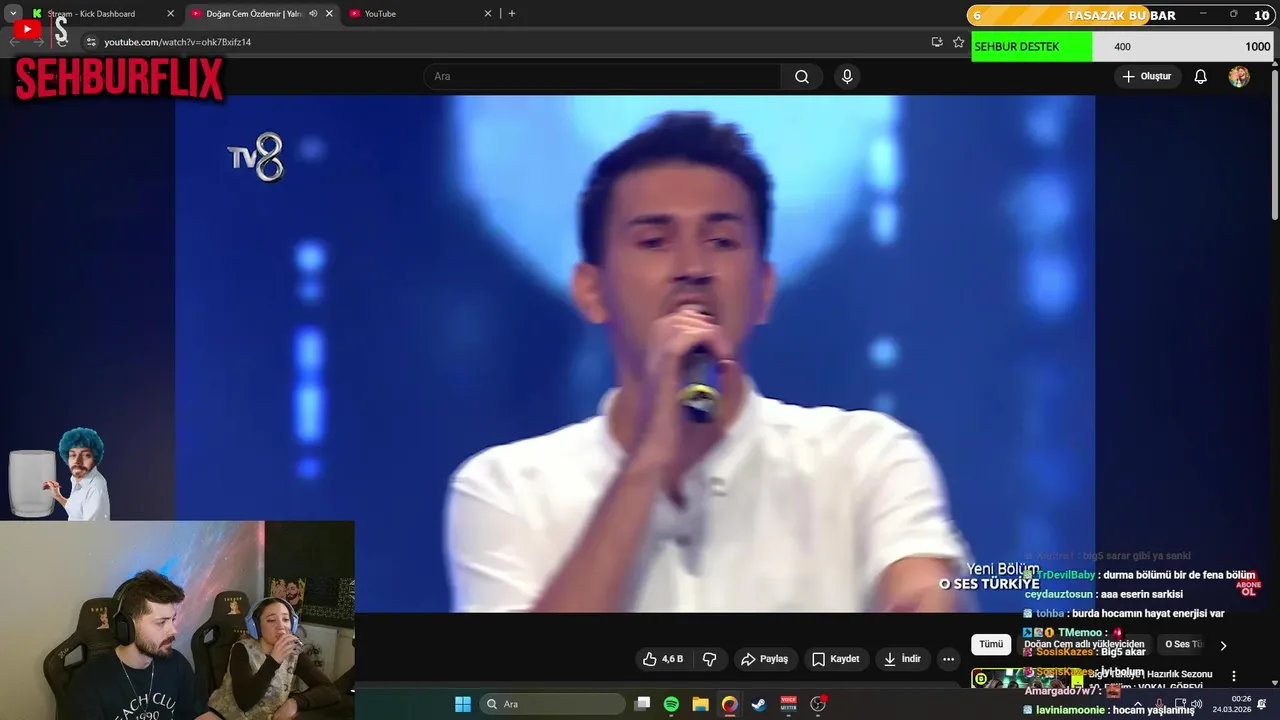Switch to the Chrome taskbar icon
Screen dimensions: 1280x720
pyautogui.click(x=730, y=704)
